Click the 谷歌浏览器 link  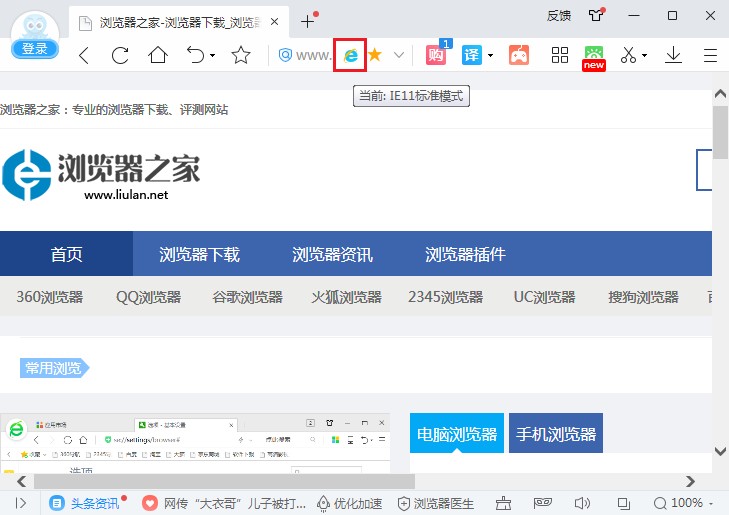click(x=247, y=297)
